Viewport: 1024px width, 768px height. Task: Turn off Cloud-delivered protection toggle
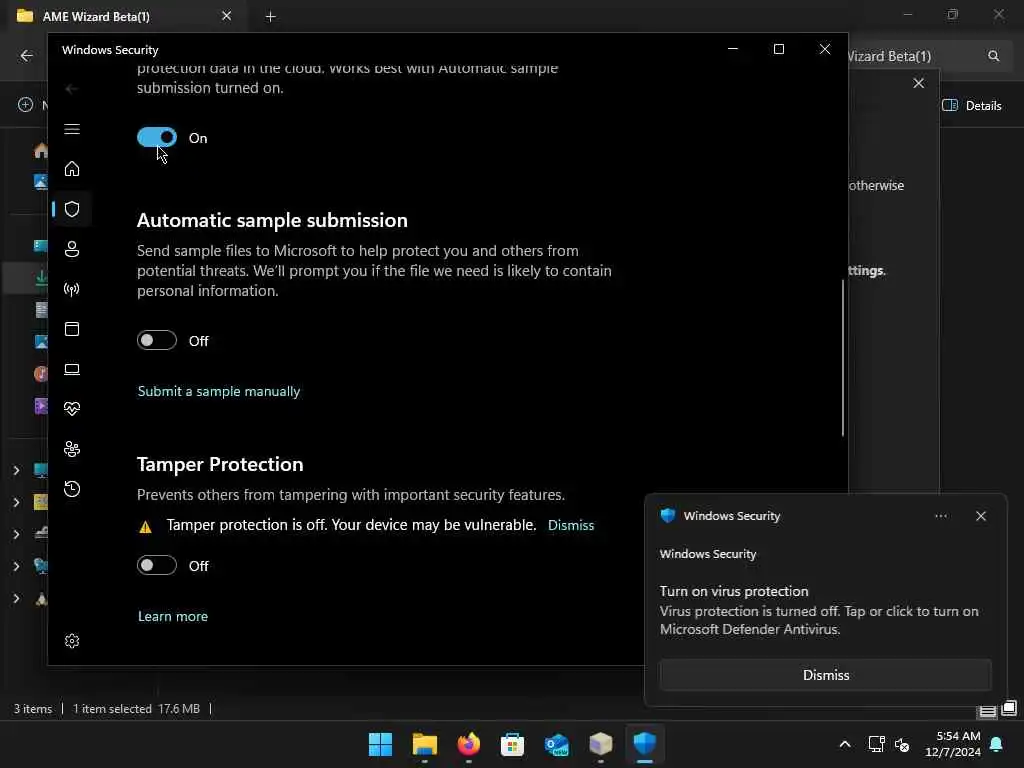157,137
